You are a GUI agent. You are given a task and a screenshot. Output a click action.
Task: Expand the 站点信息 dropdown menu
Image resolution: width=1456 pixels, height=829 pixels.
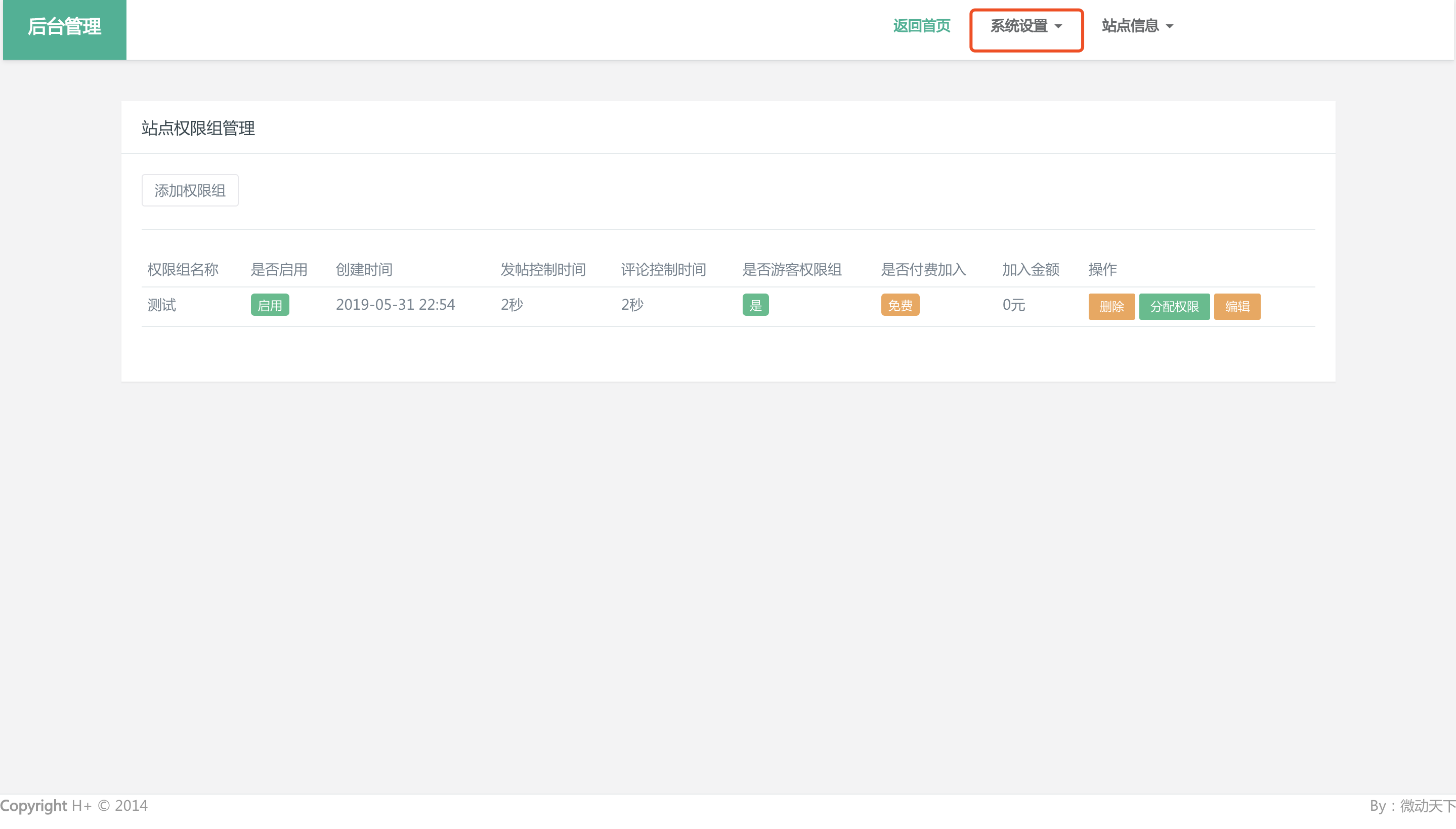click(x=1137, y=26)
